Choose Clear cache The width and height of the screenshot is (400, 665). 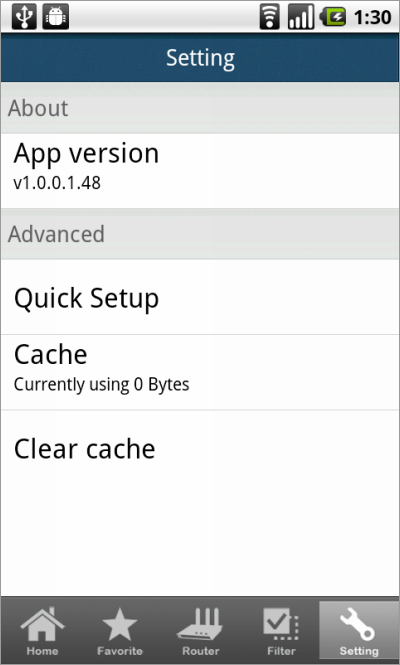(200, 448)
